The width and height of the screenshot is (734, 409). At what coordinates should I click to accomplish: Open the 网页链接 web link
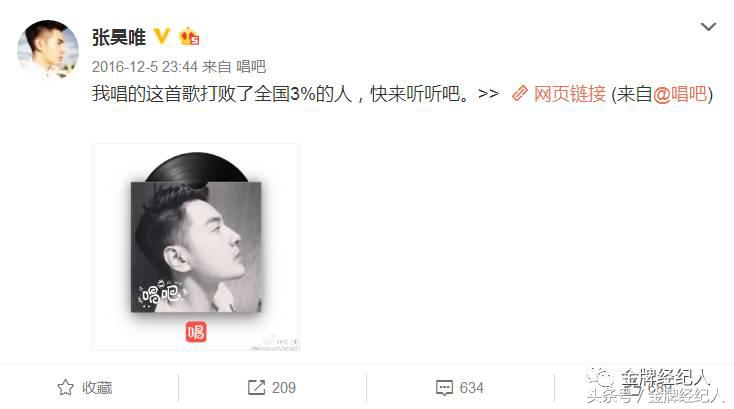click(x=570, y=94)
